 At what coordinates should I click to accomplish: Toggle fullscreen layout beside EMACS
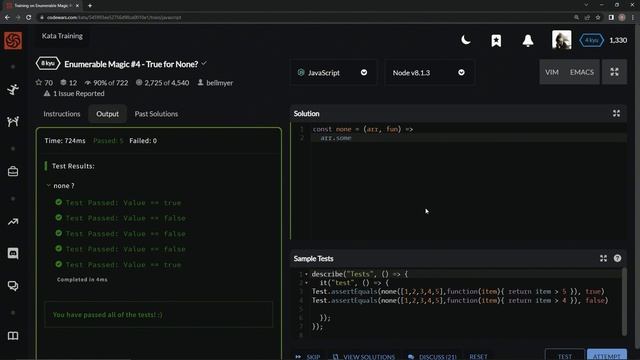[x=614, y=72]
